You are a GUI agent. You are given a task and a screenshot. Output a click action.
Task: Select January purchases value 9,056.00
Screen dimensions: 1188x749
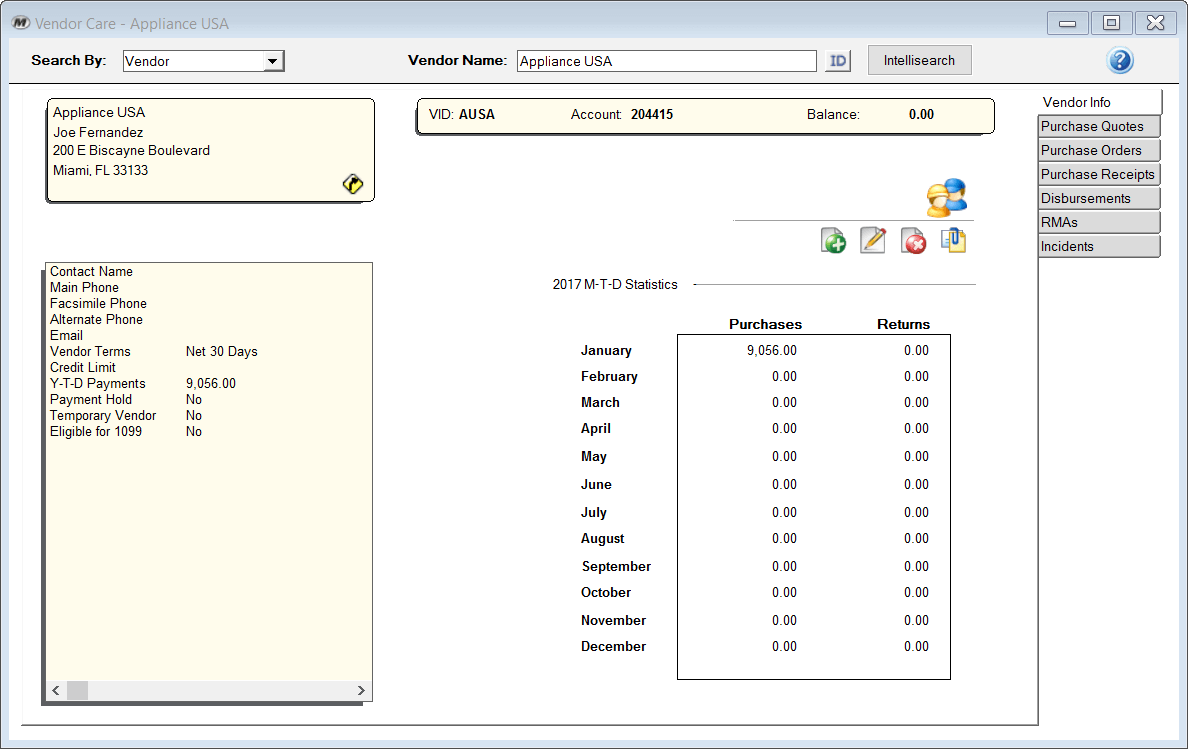click(x=771, y=351)
